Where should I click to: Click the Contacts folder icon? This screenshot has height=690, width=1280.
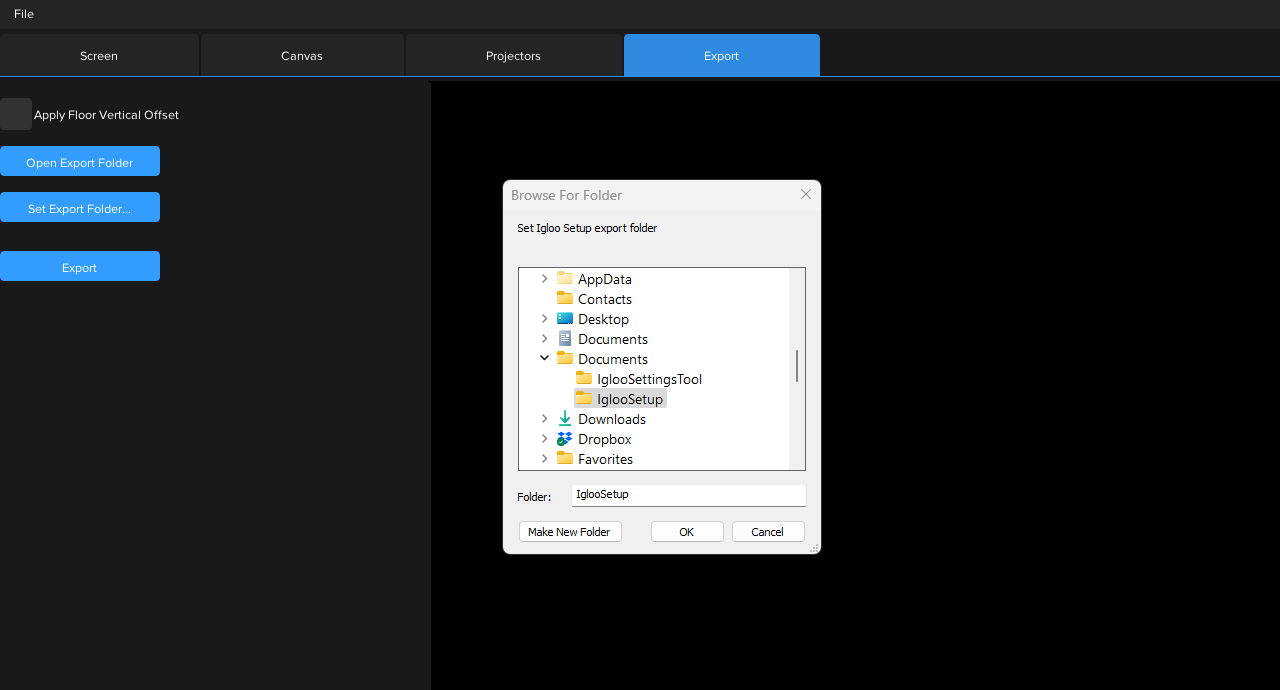565,299
